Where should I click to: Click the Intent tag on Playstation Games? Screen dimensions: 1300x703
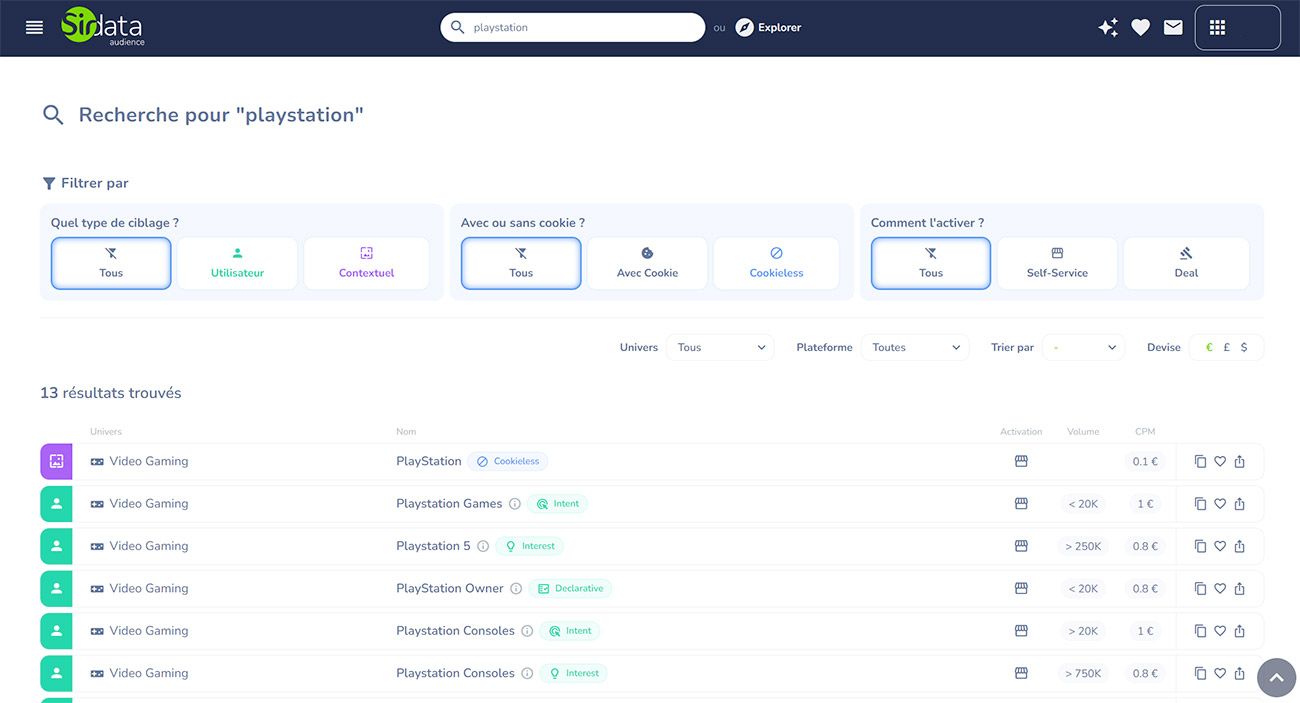558,504
